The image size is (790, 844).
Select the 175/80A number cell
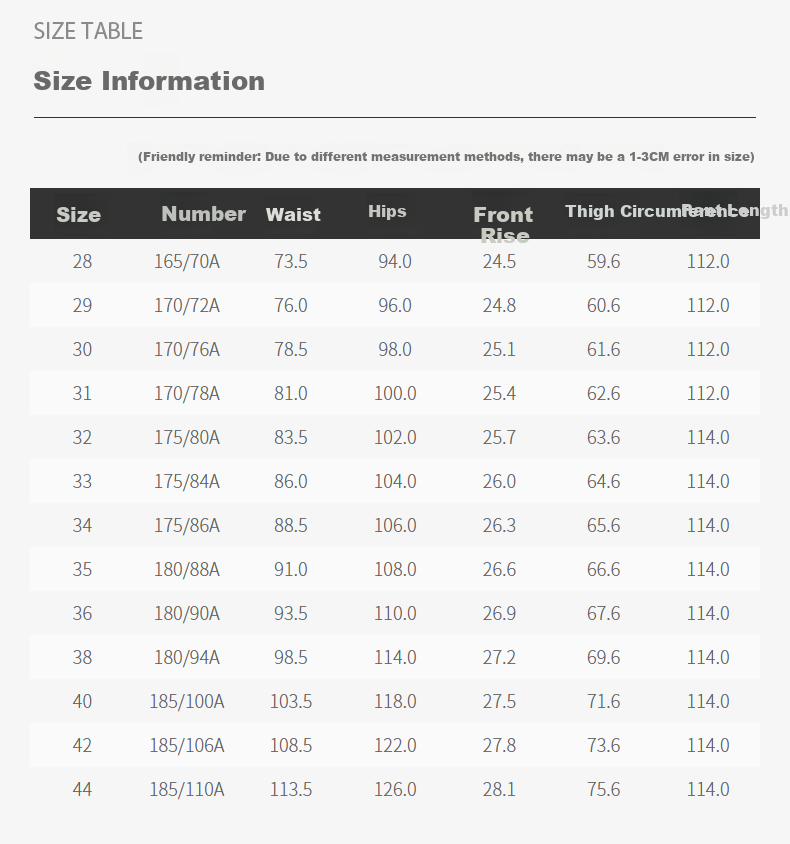(x=187, y=438)
